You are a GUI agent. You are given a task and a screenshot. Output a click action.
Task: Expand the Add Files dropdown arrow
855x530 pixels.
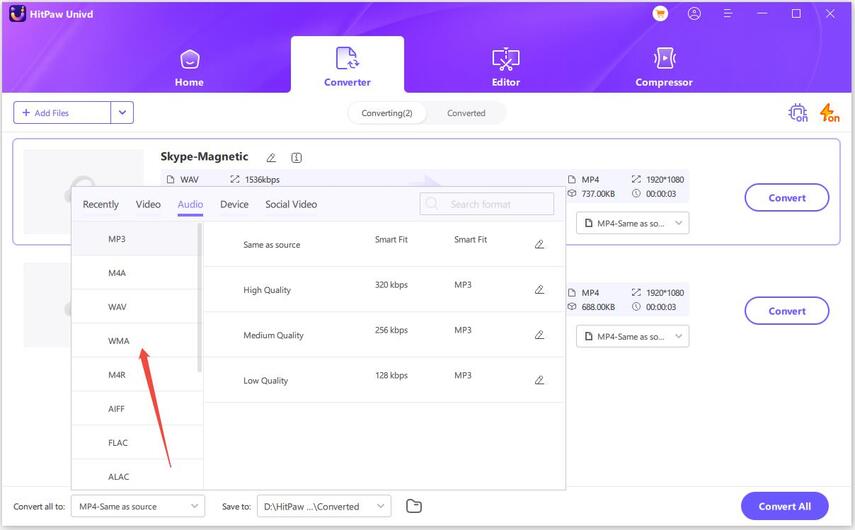coord(122,113)
